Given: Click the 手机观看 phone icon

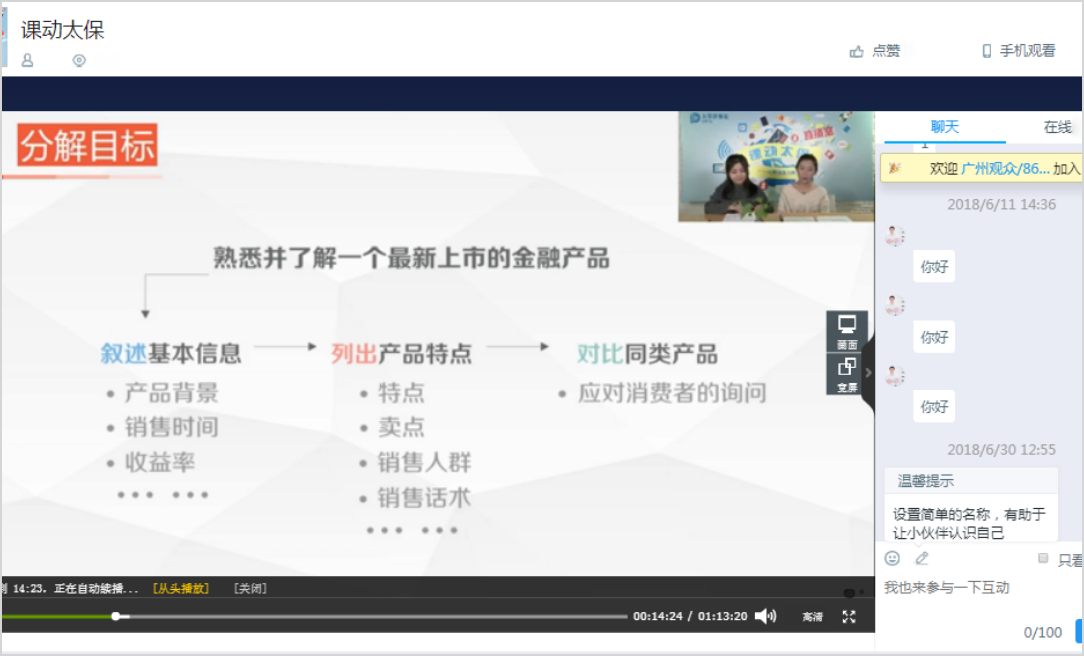Looking at the screenshot, I should tap(986, 51).
